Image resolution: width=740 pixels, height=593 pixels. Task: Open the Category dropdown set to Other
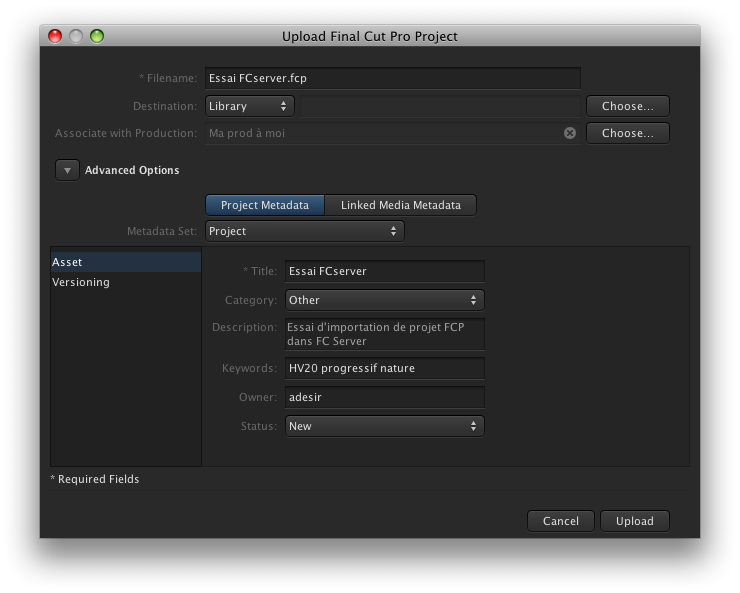[385, 300]
